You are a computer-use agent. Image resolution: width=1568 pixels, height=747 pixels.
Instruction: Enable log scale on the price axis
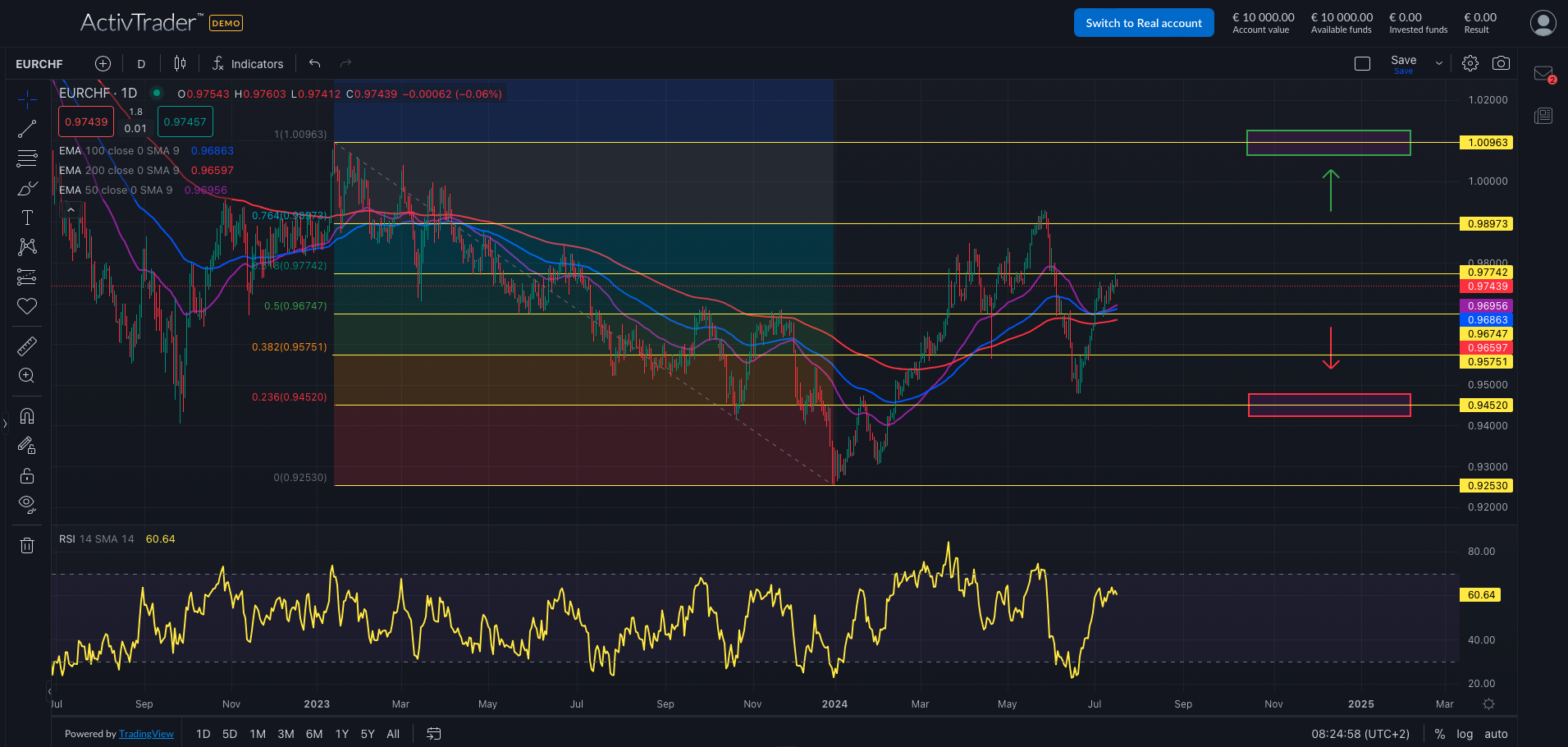click(x=1465, y=733)
